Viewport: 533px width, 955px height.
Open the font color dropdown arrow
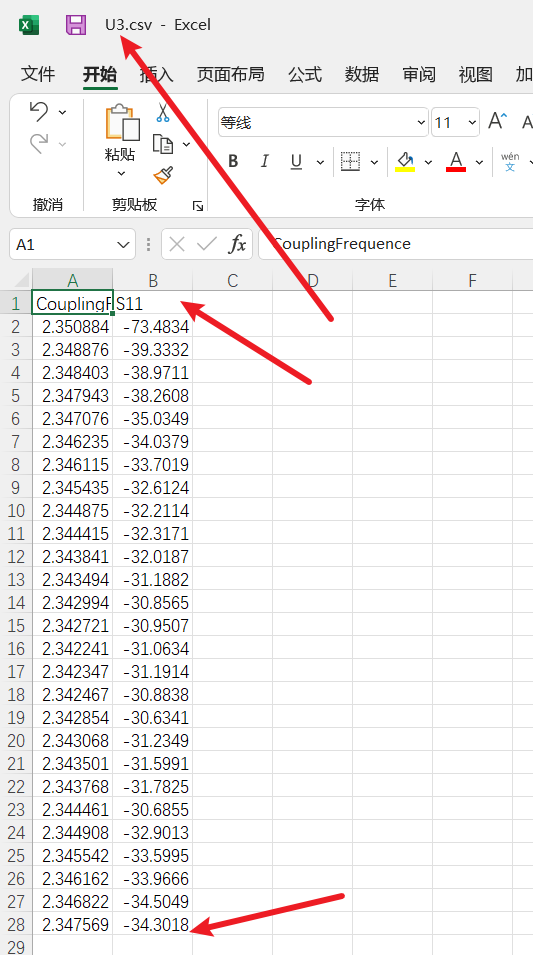479,162
